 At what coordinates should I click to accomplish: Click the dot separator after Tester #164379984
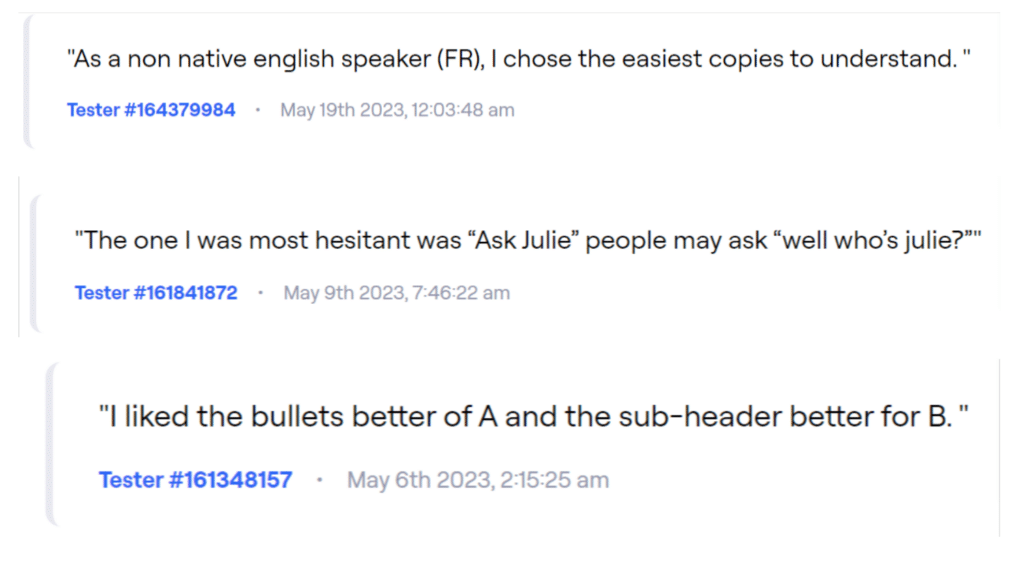[x=258, y=110]
